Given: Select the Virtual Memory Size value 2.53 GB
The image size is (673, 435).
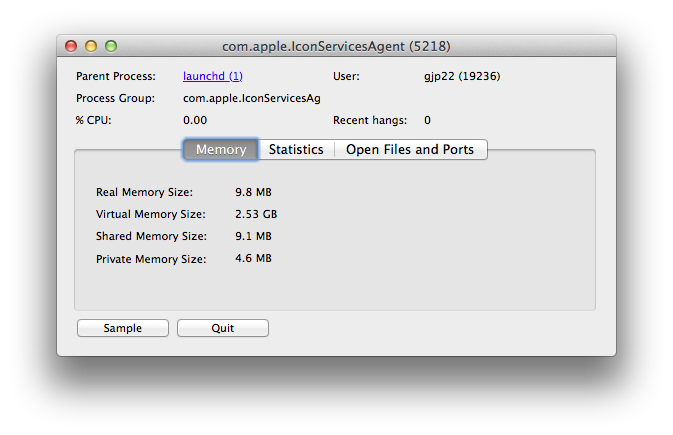Looking at the screenshot, I should pos(256,214).
